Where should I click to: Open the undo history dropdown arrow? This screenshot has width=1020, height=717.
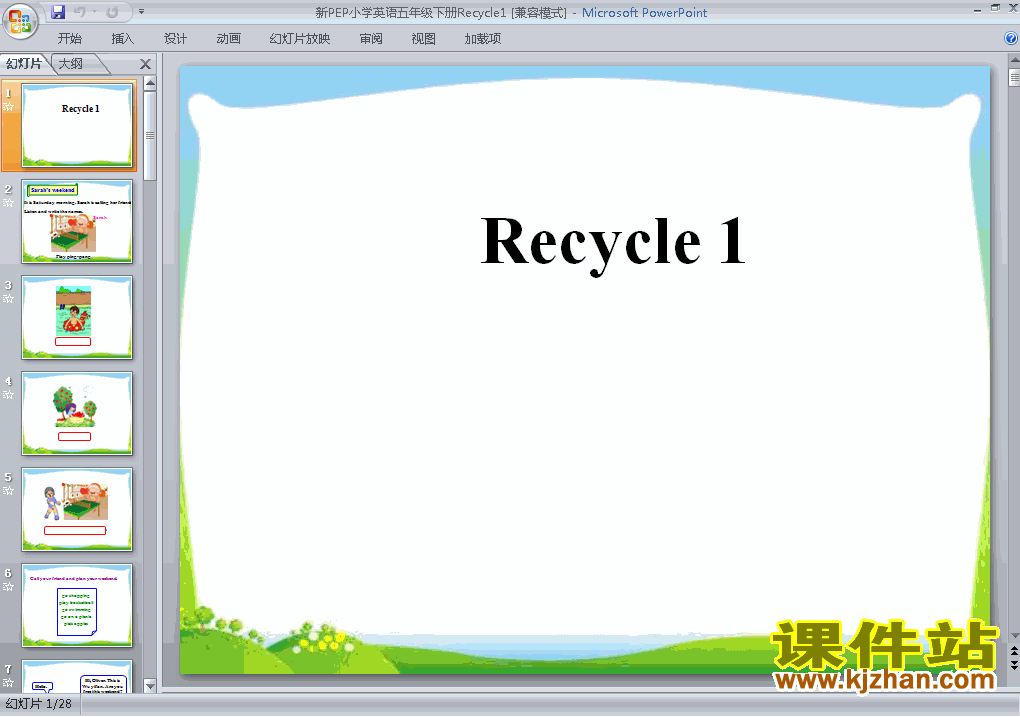pyautogui.click(x=94, y=12)
